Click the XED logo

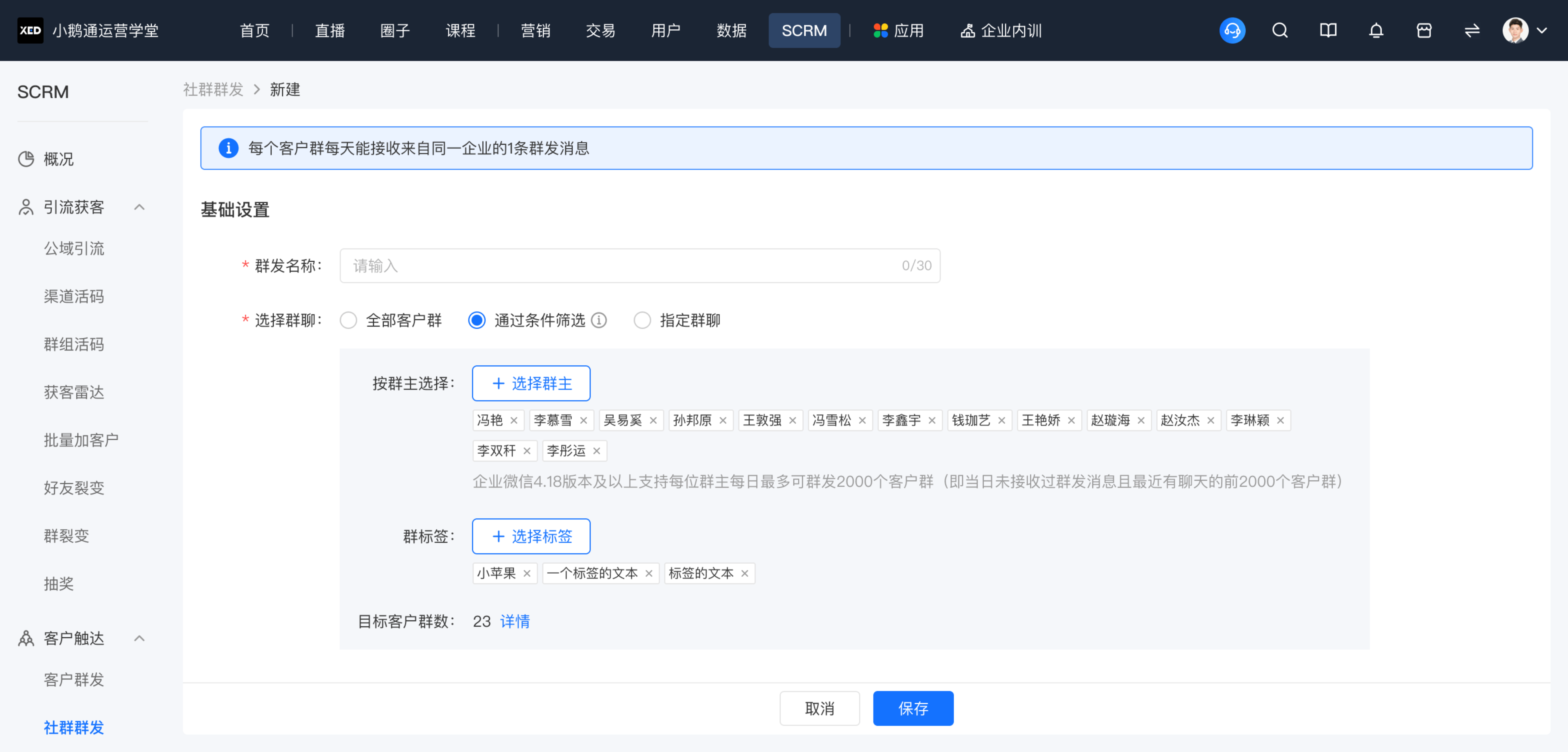click(30, 30)
